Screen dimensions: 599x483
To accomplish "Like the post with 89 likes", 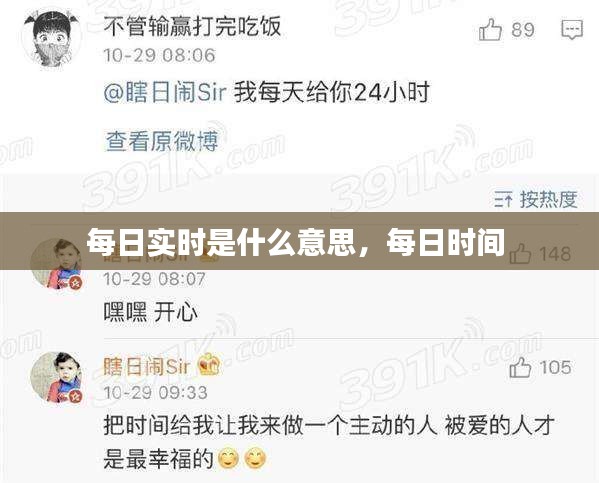I will 490,29.
